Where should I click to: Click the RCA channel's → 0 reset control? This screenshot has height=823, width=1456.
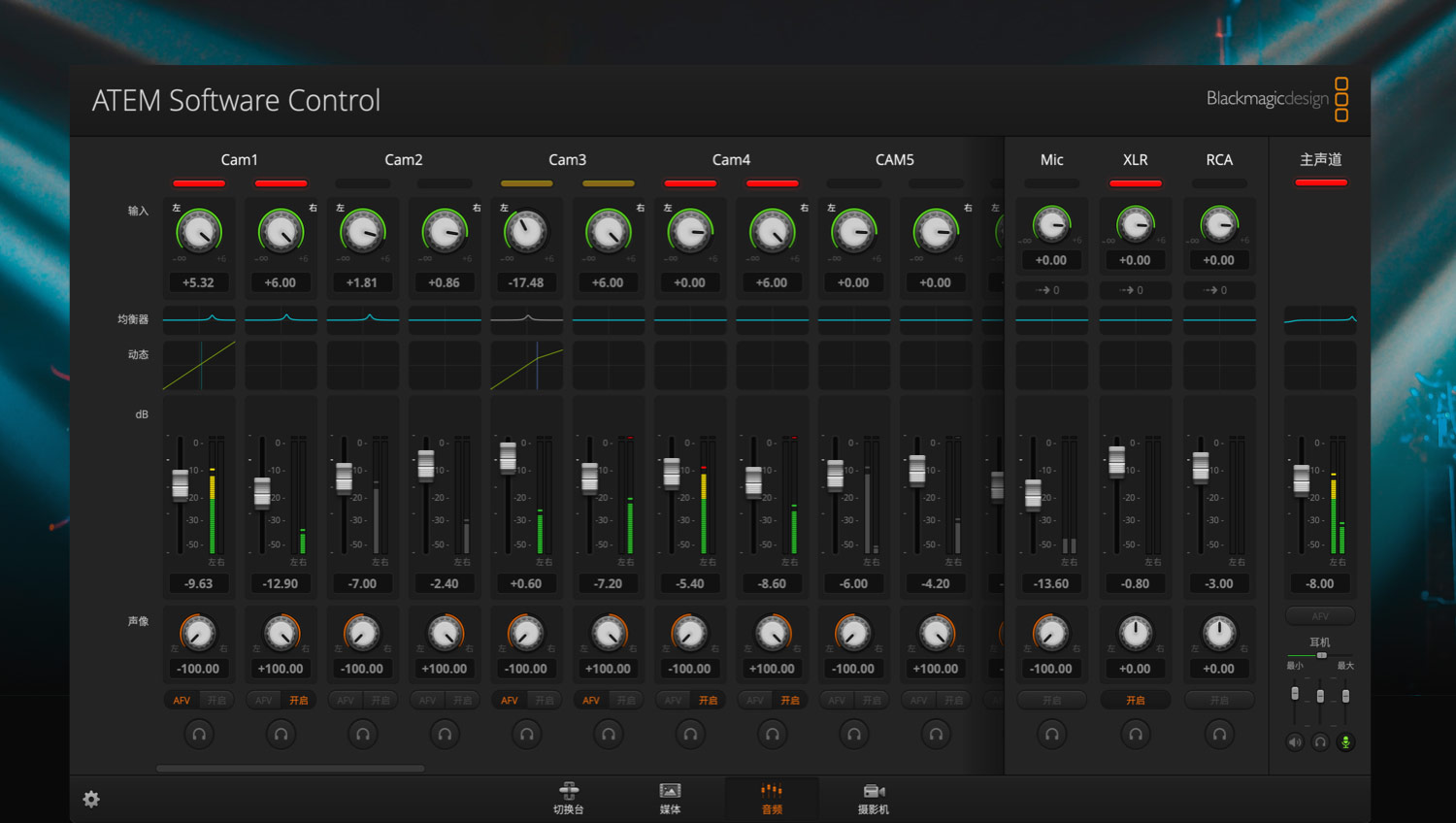1219,289
